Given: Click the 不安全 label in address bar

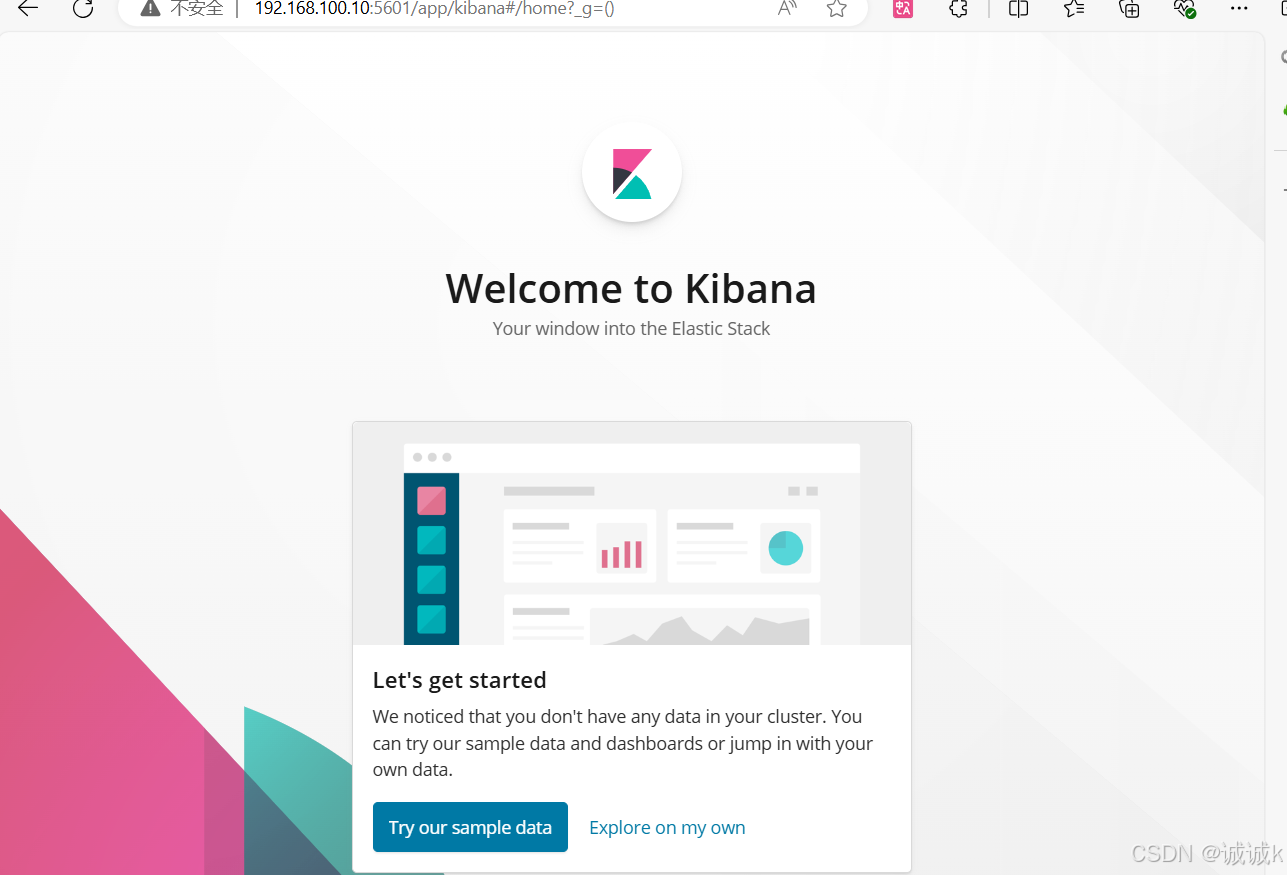Looking at the screenshot, I should coord(197,9).
